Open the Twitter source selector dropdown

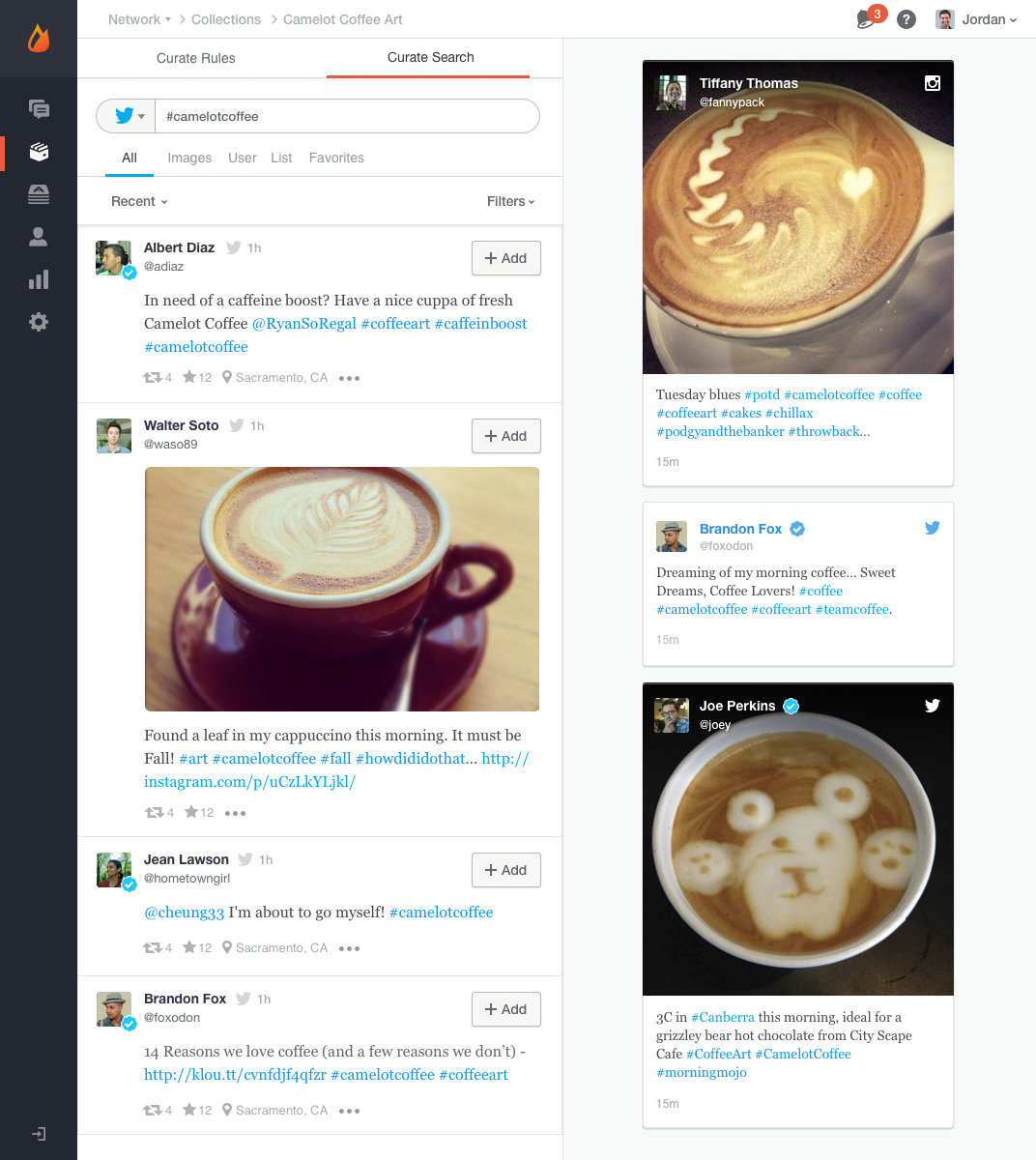pyautogui.click(x=127, y=116)
